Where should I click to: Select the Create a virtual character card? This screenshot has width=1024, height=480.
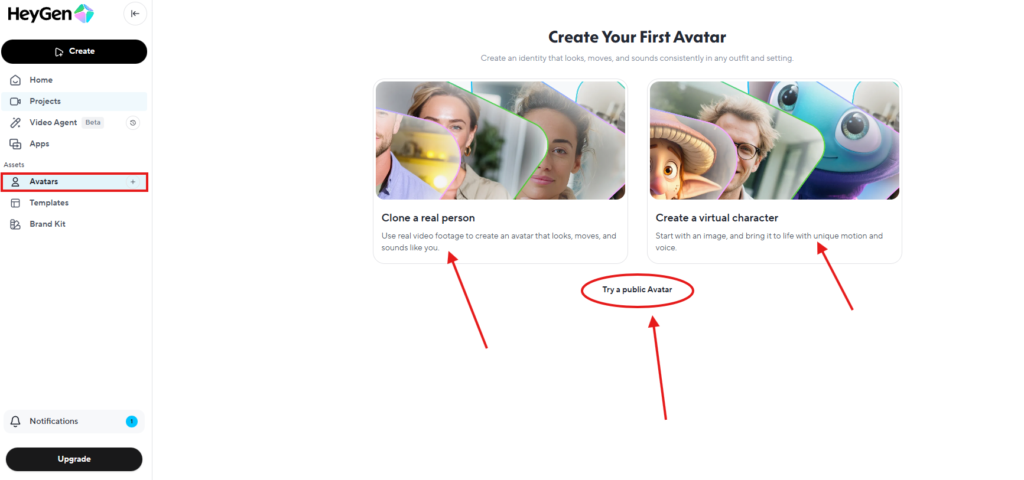775,171
